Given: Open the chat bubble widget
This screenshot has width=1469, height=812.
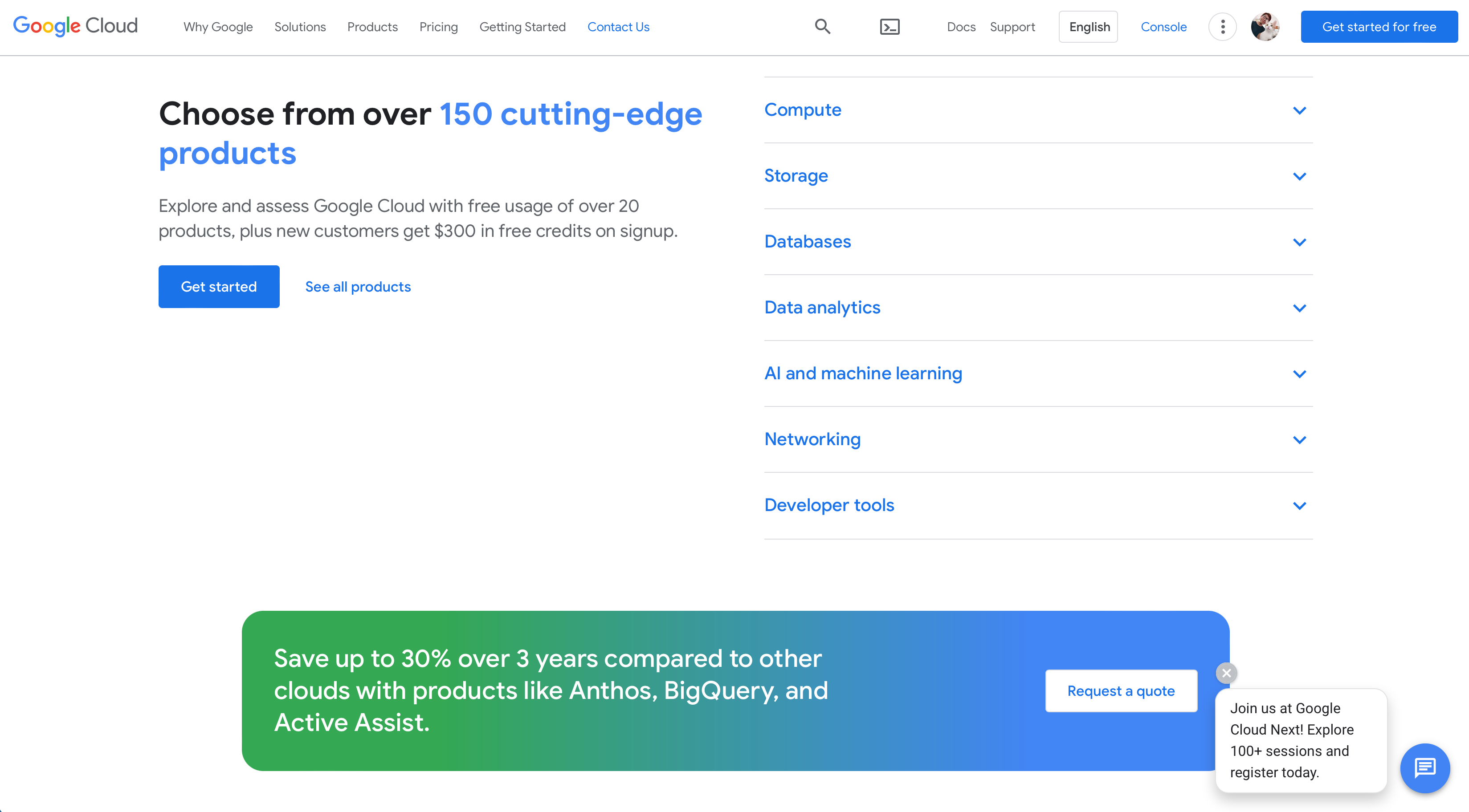Looking at the screenshot, I should click(x=1424, y=767).
